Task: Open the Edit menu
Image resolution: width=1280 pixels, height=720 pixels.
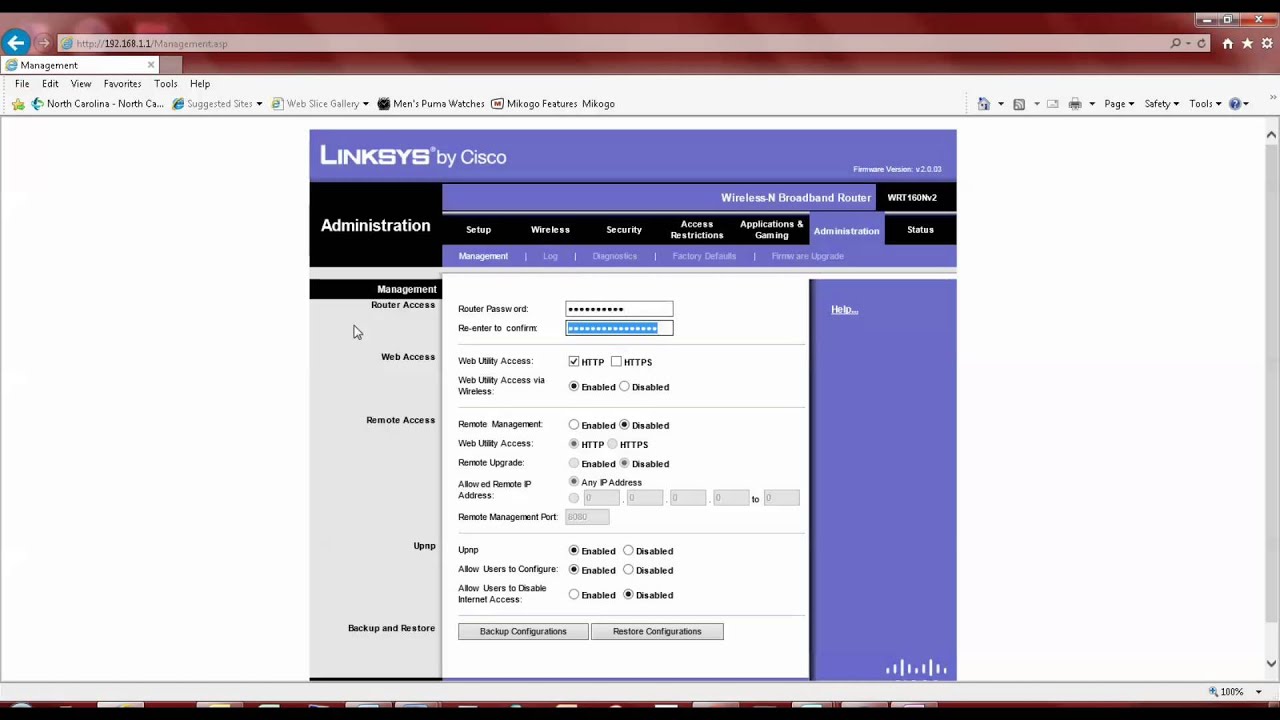Action: click(x=50, y=84)
